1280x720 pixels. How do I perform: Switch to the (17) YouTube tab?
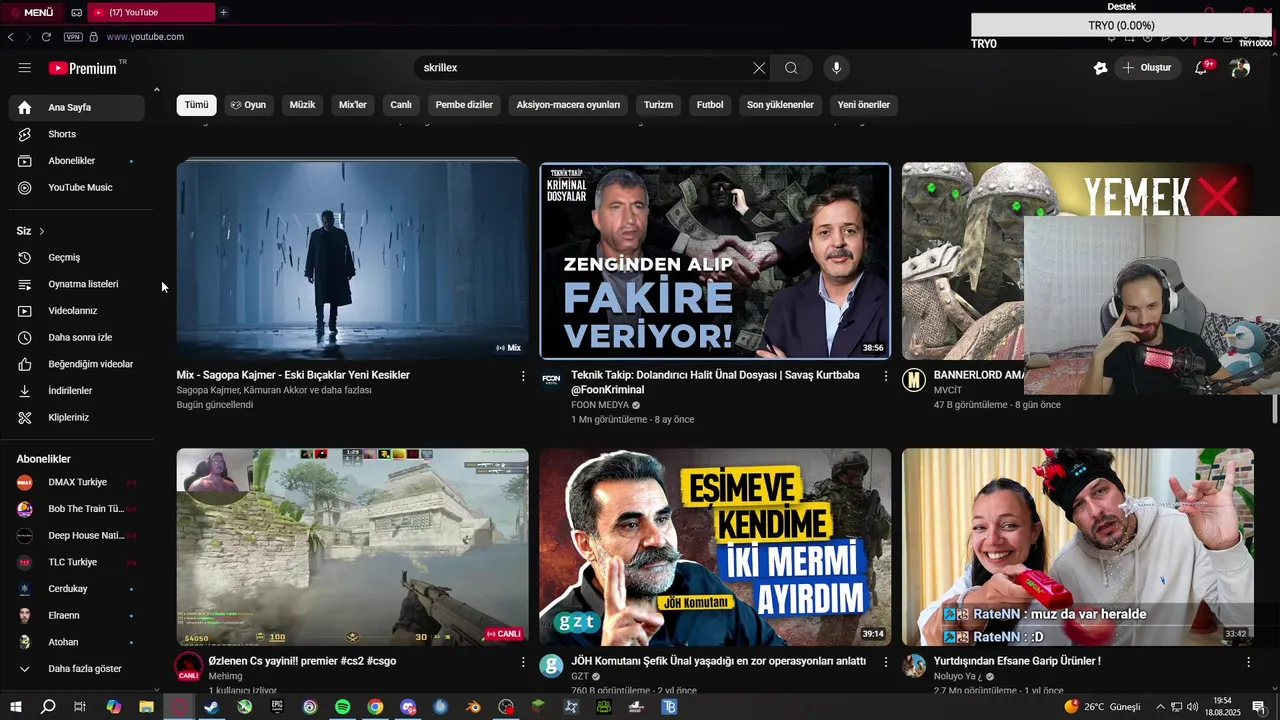[x=152, y=12]
